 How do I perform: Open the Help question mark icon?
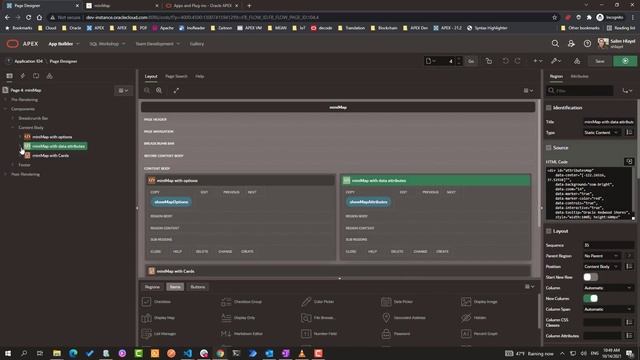point(587,43)
